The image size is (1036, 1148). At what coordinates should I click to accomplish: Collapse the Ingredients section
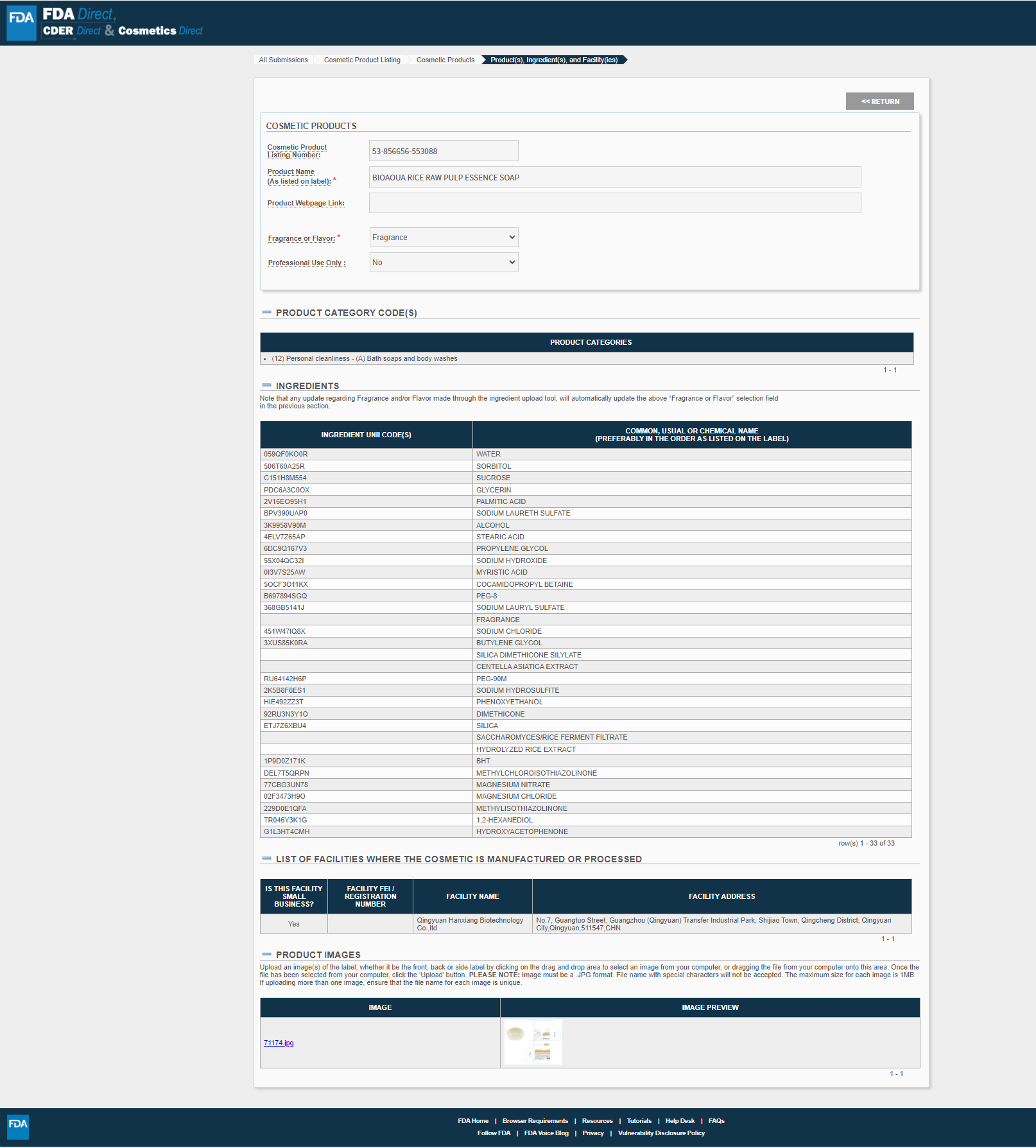click(x=266, y=386)
